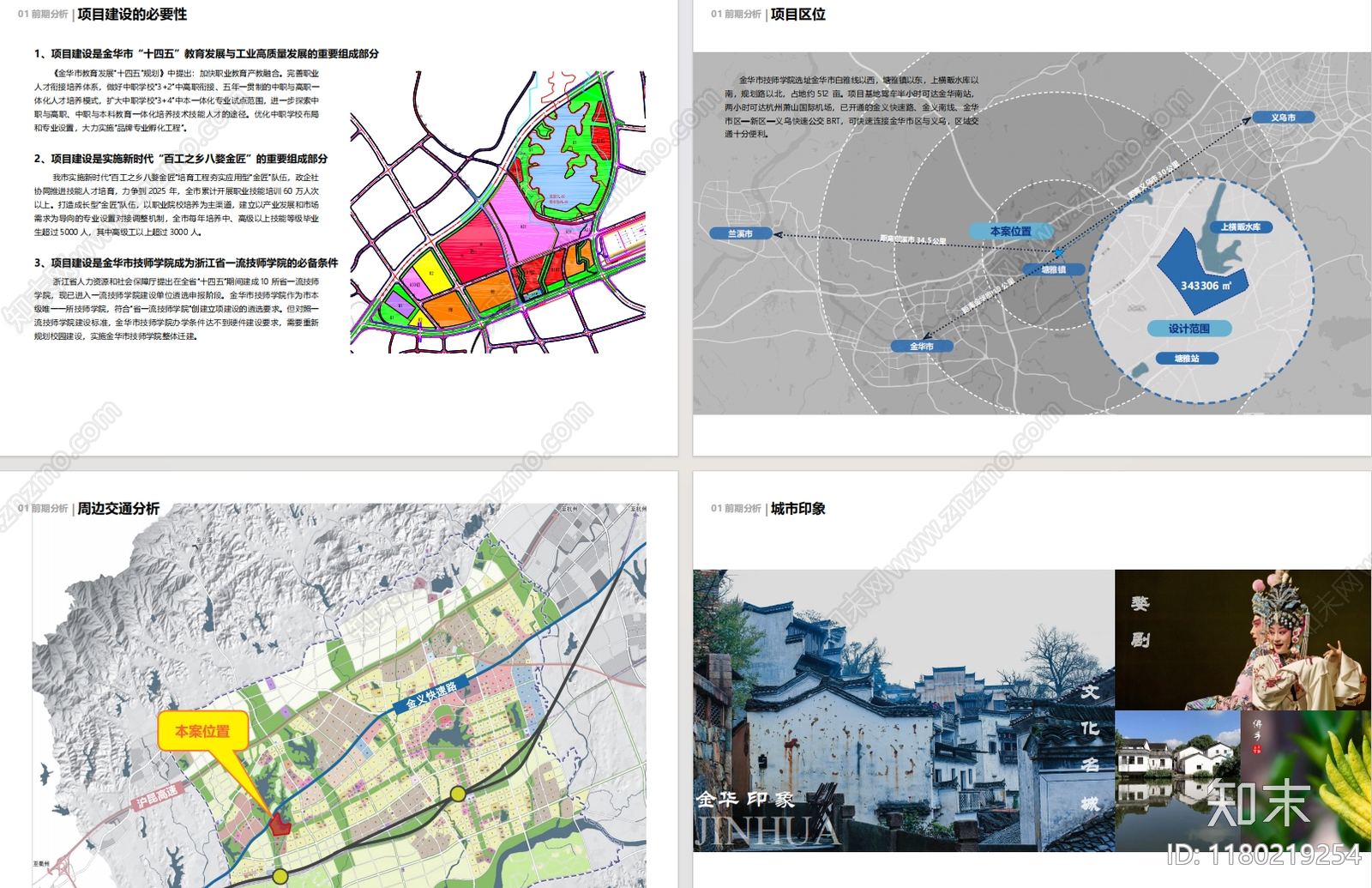Click the blue 本案位置 label on the gray map

coord(1011,232)
